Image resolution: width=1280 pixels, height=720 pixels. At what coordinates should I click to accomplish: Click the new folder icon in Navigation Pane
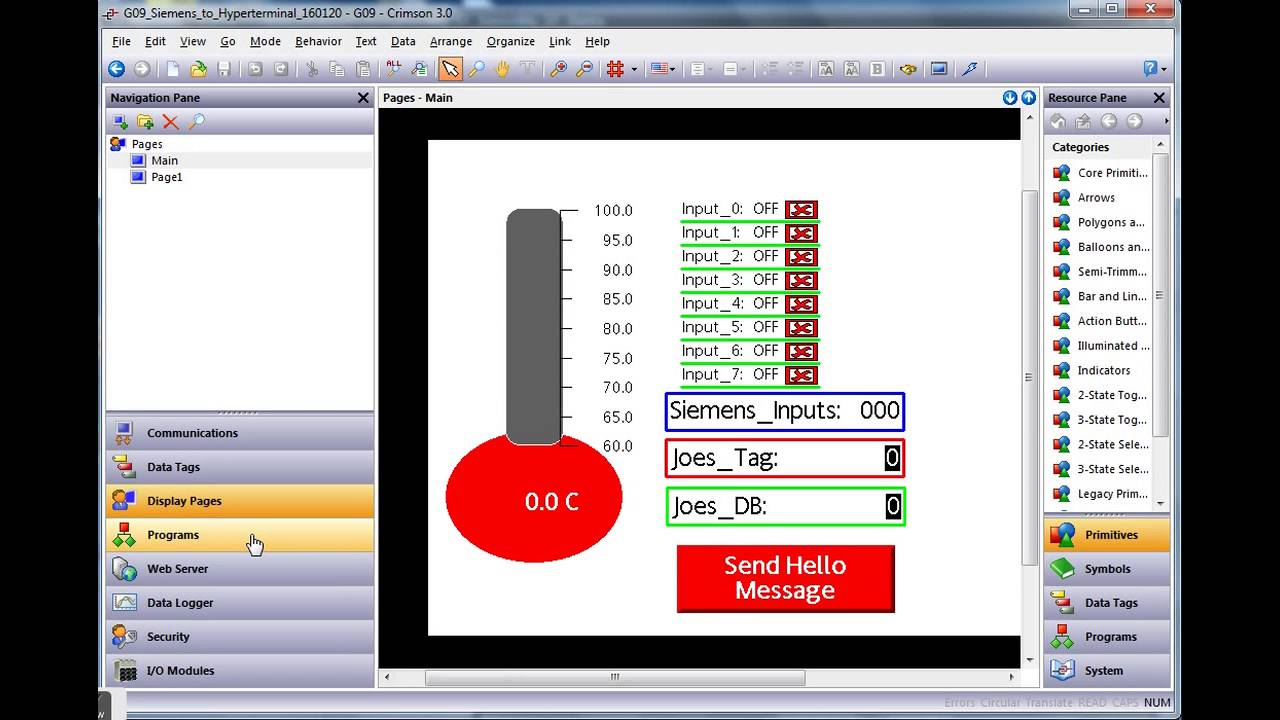(146, 122)
